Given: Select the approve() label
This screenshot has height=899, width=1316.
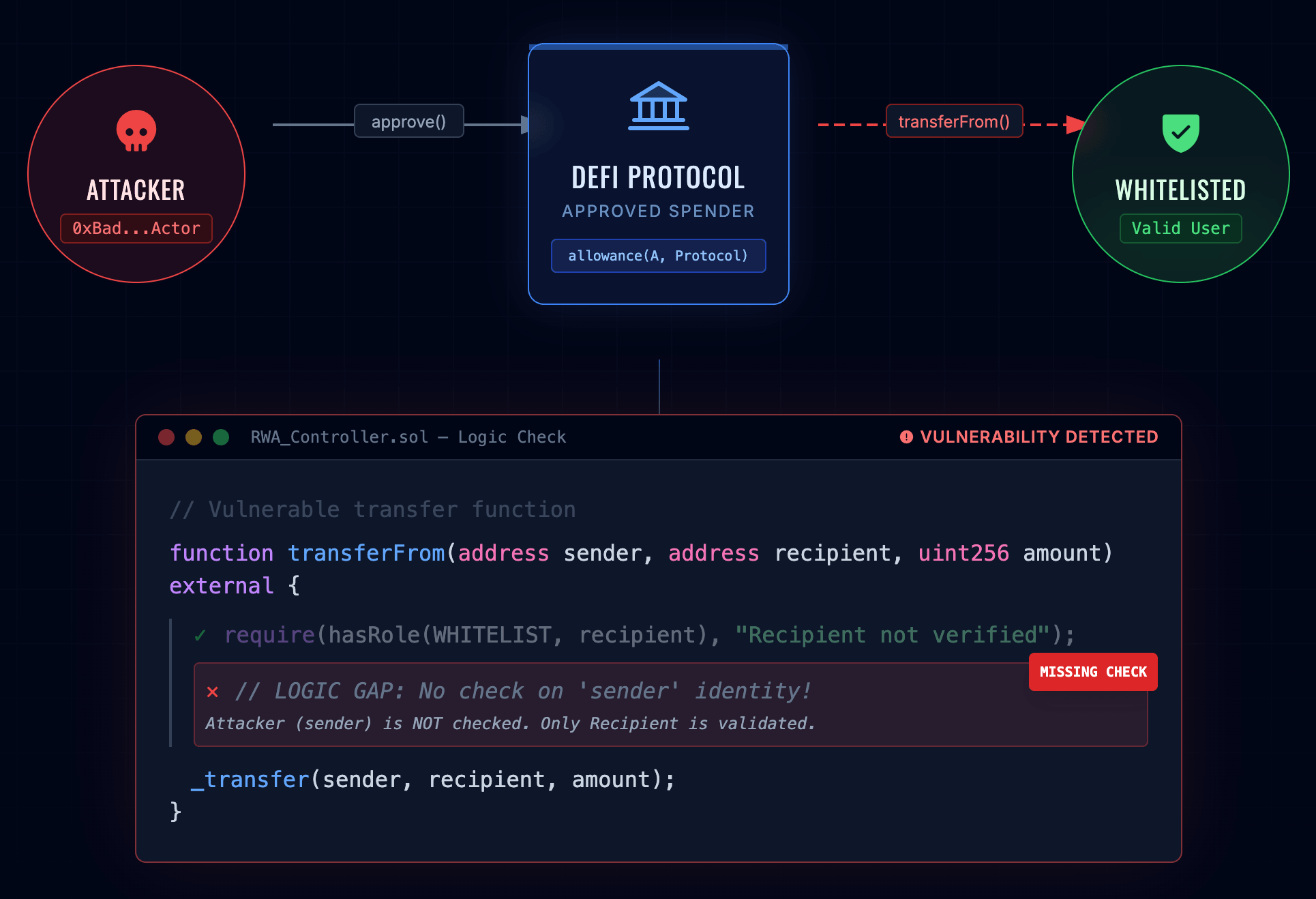Looking at the screenshot, I should 408,121.
